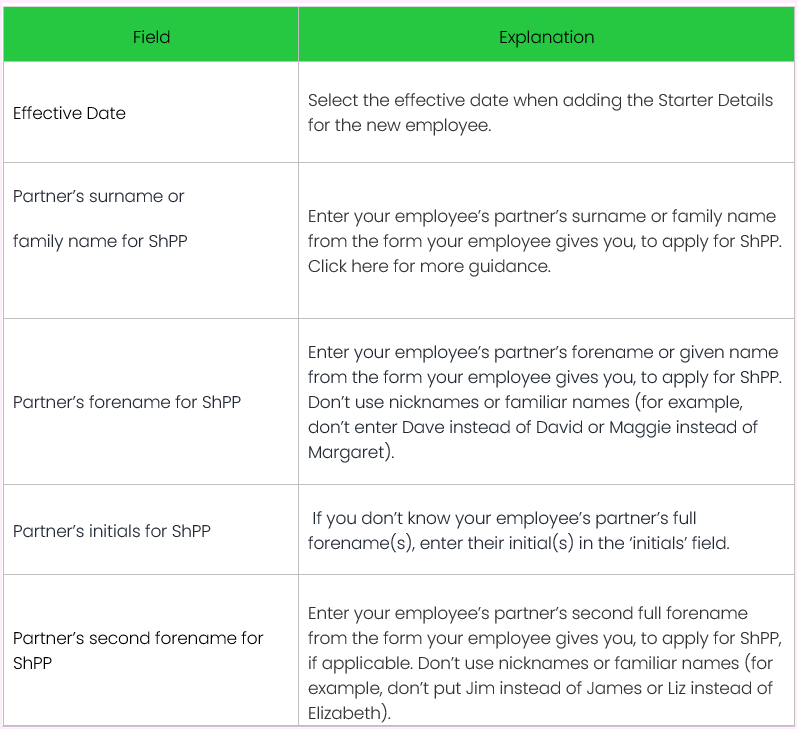797x729 pixels.
Task: Click the word "Elizabeth" in the last row
Action: click(x=345, y=713)
